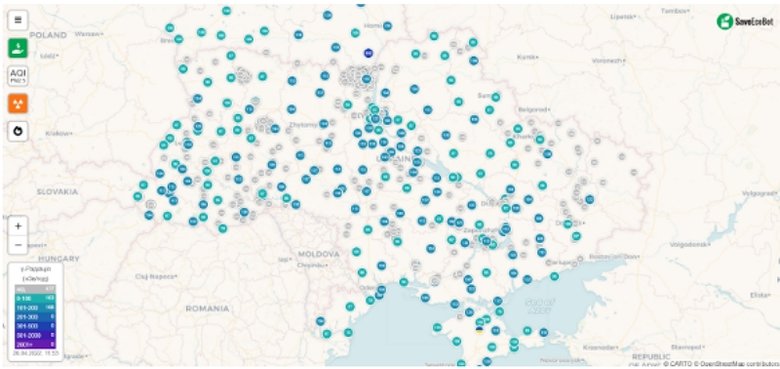
Task: Select the 0-100 teal legend row
Action: (35, 298)
